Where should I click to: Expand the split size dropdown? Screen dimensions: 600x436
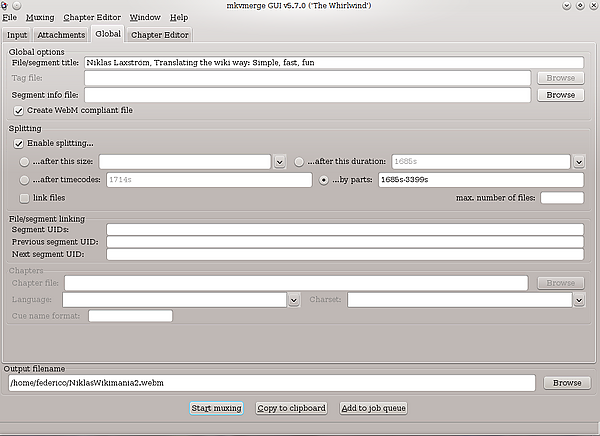click(x=279, y=162)
